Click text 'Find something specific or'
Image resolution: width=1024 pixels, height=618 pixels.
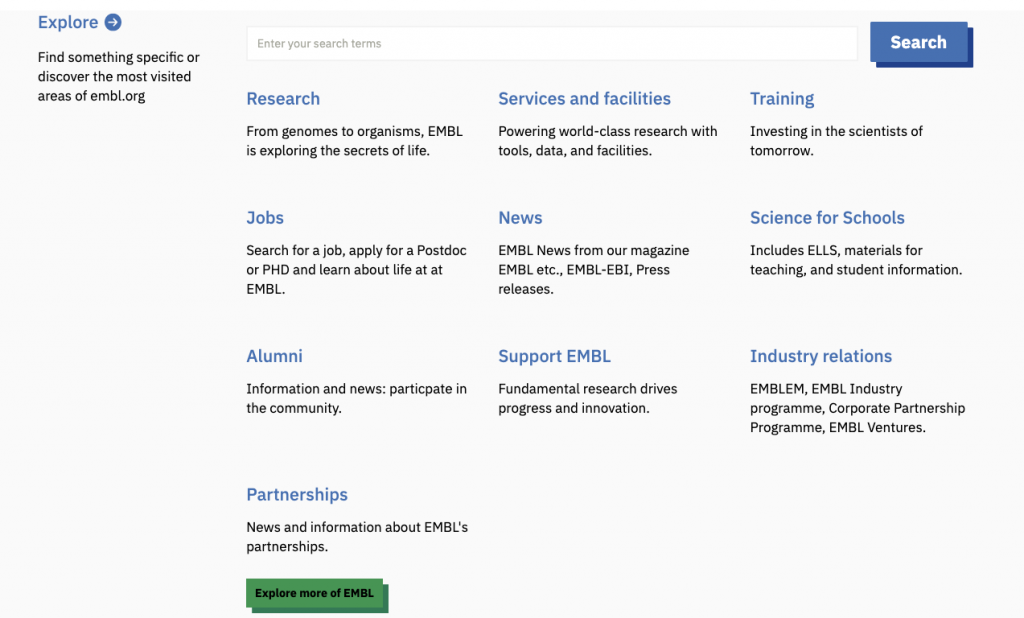(x=118, y=57)
